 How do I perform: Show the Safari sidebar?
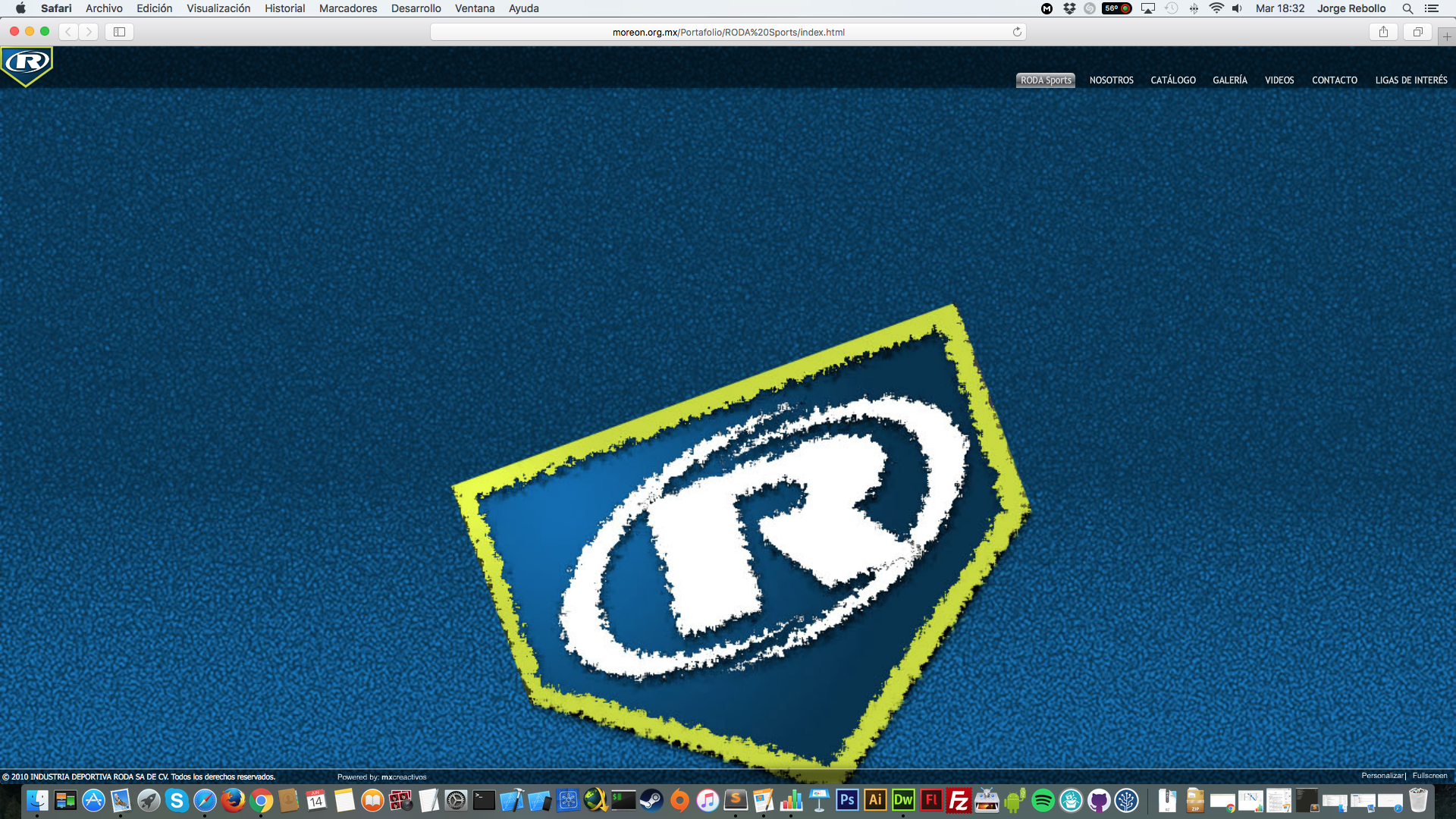point(119,32)
